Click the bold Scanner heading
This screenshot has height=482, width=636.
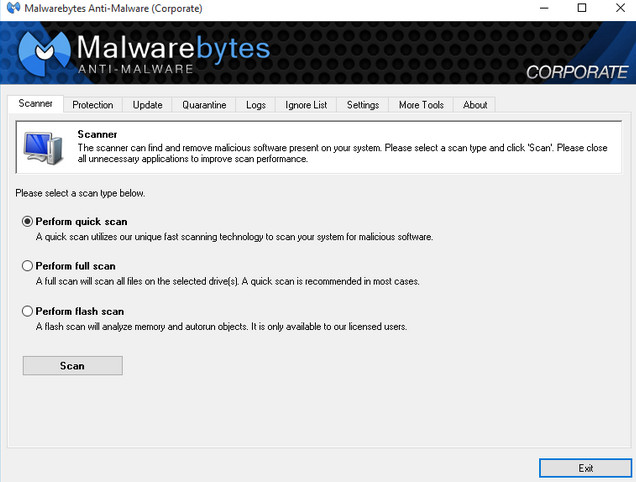[97, 134]
